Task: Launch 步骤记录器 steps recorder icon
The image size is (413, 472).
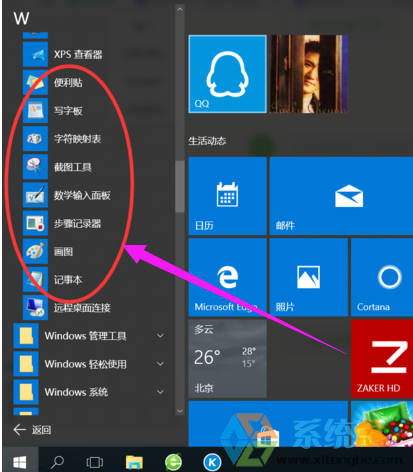Action: 35,223
